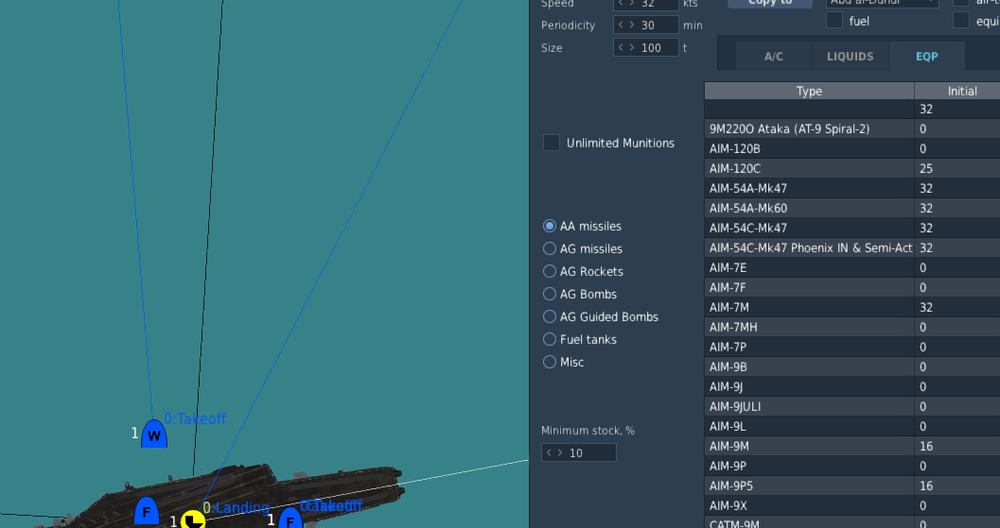Select the AIM-54C-Mk47 row

(x=852, y=228)
